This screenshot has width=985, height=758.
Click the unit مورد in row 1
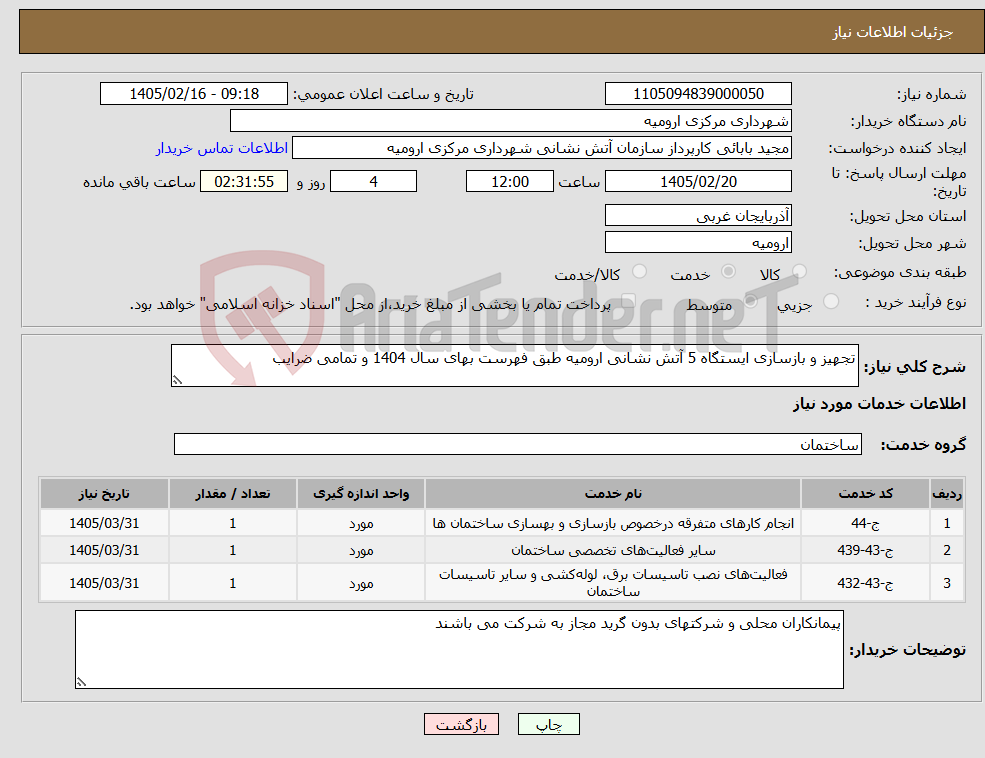[361, 522]
